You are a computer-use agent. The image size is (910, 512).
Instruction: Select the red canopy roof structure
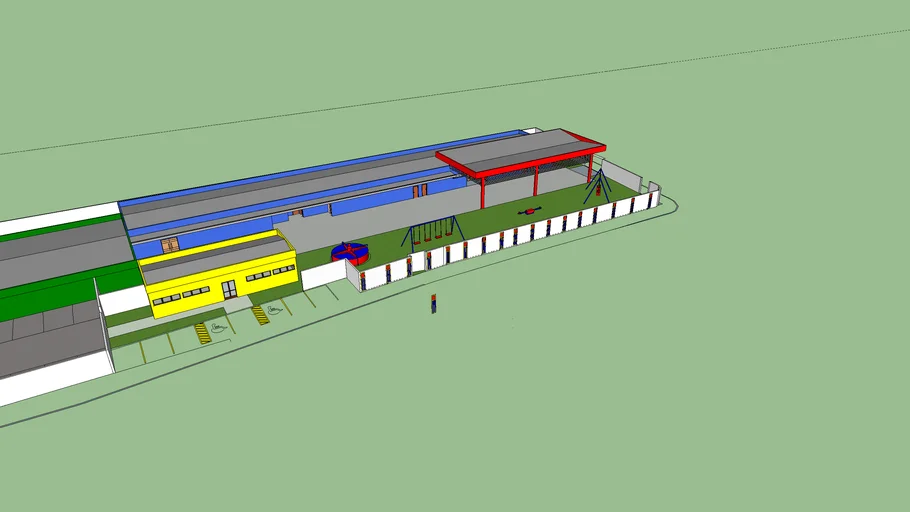520,152
